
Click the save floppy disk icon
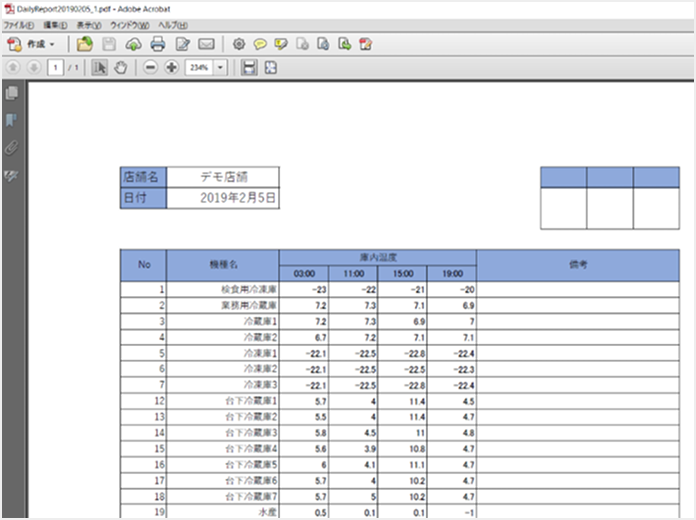109,44
